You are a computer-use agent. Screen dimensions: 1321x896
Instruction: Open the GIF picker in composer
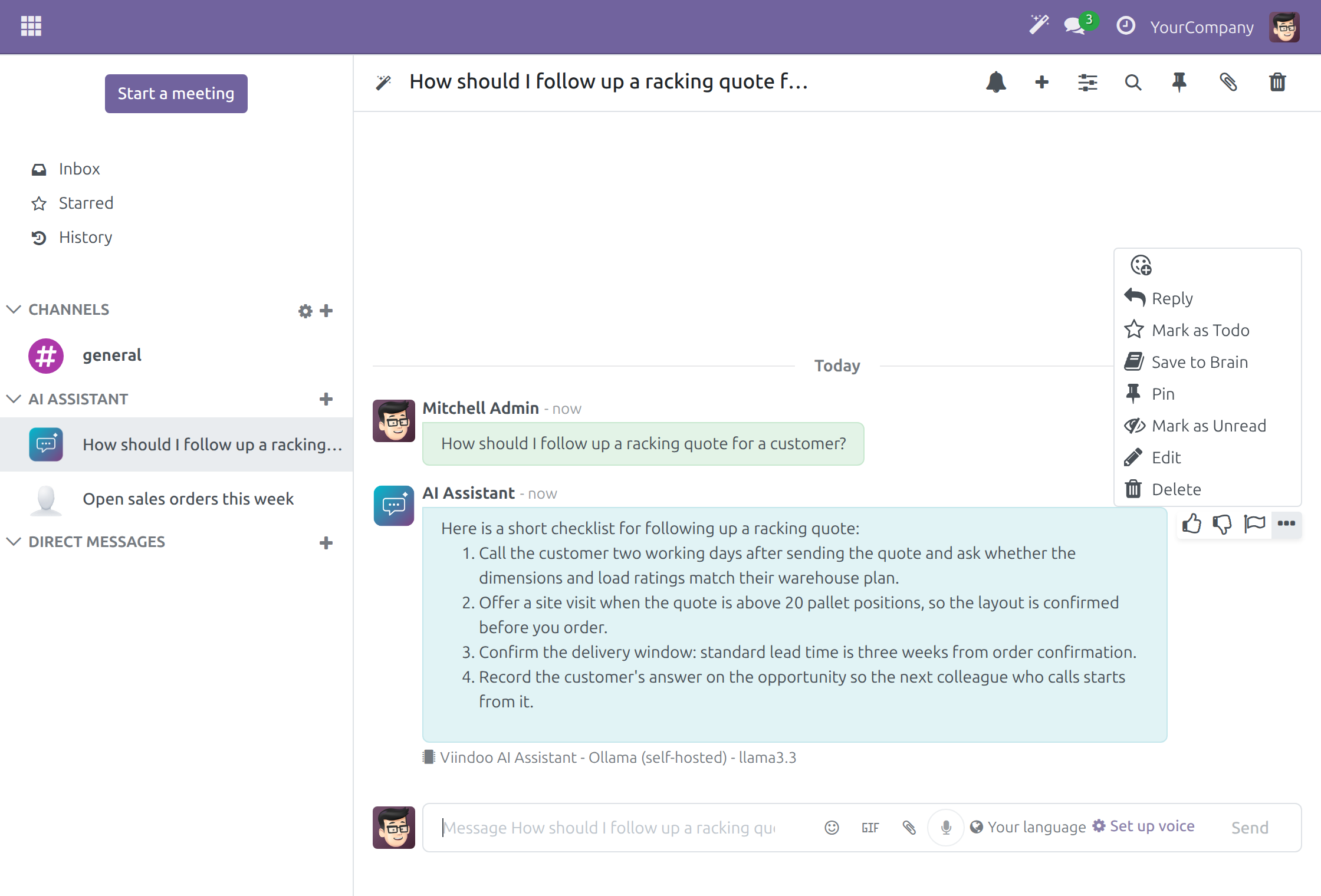[870, 828]
